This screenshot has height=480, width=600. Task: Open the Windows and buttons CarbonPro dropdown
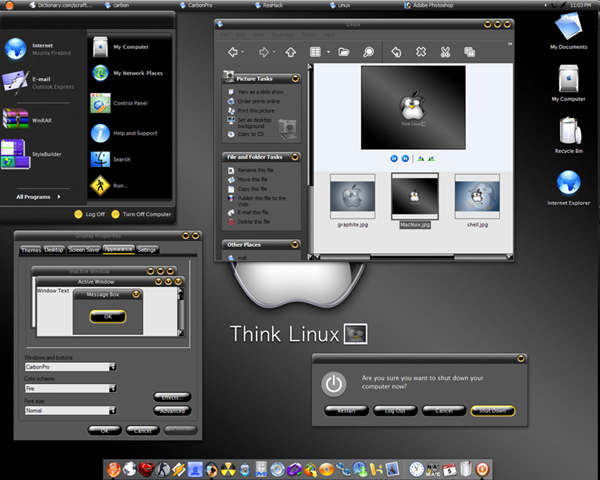click(x=112, y=367)
